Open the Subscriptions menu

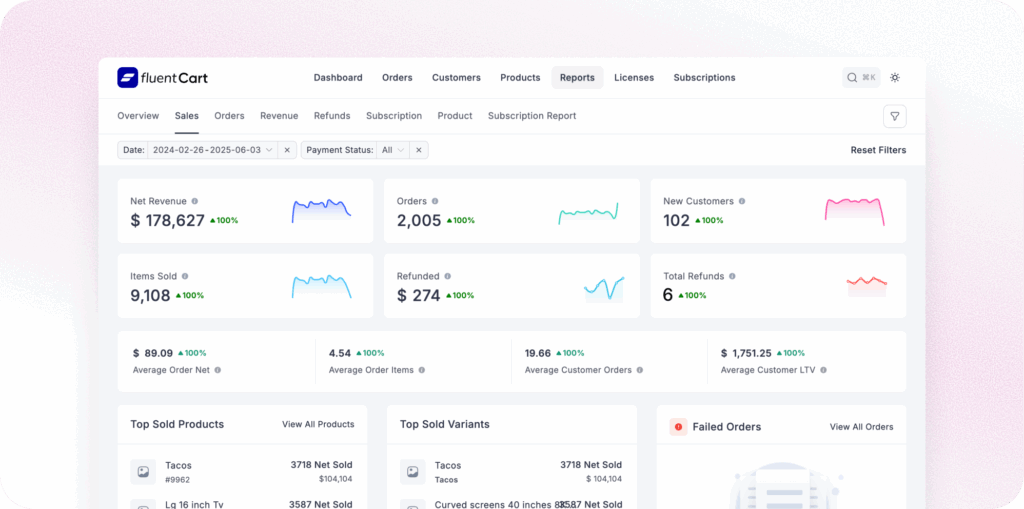pyautogui.click(x=704, y=78)
